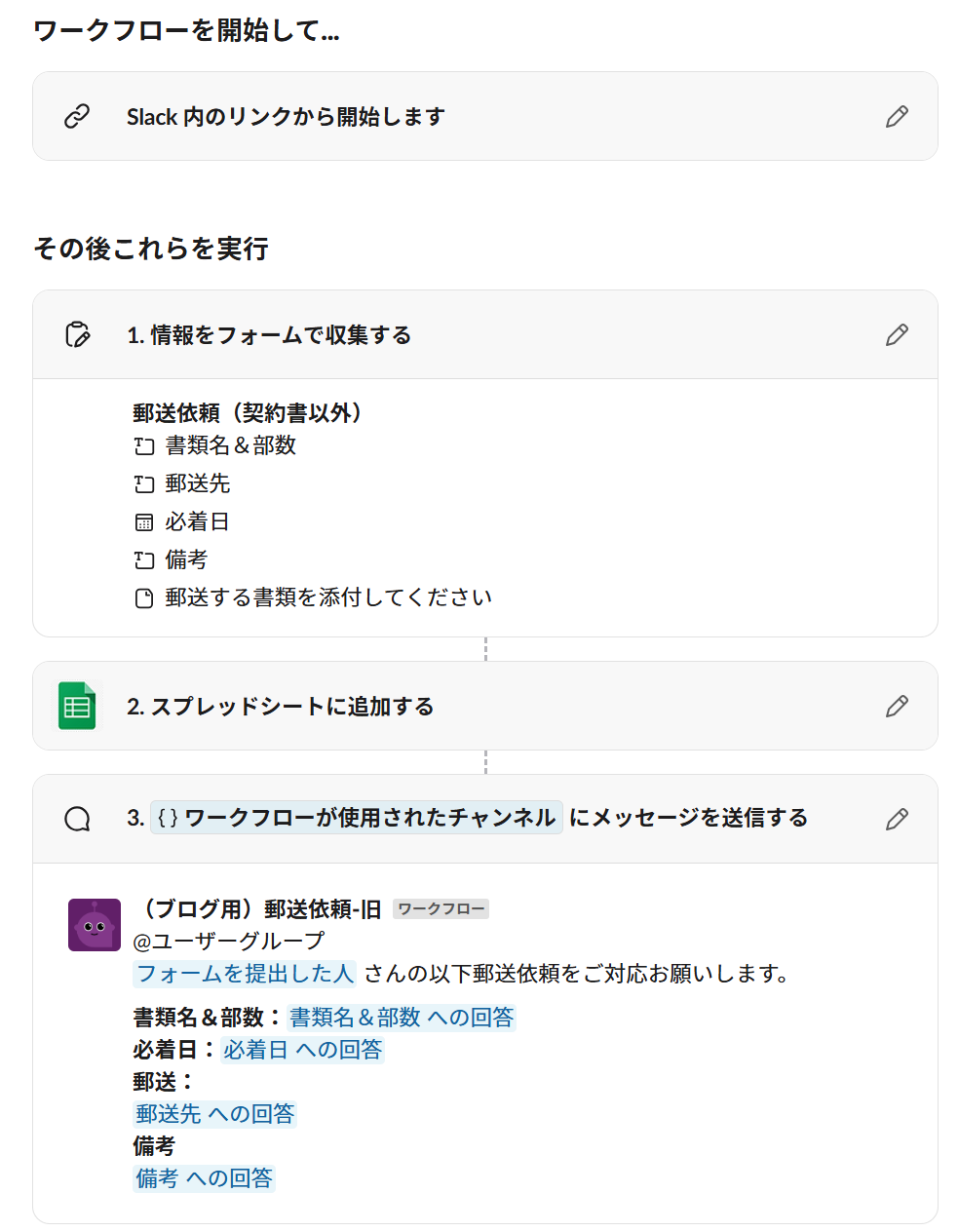Click the message bubble step icon
959x1232 pixels.
77,819
